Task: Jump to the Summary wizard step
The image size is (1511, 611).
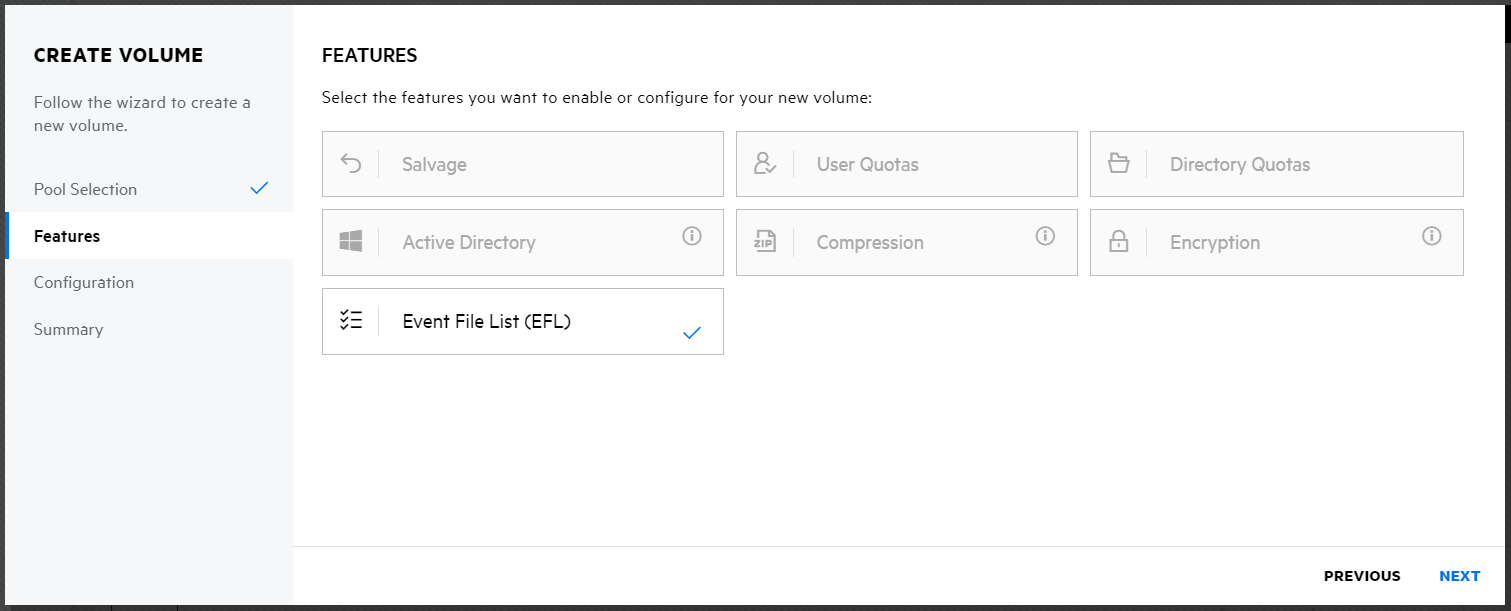Action: pos(68,329)
